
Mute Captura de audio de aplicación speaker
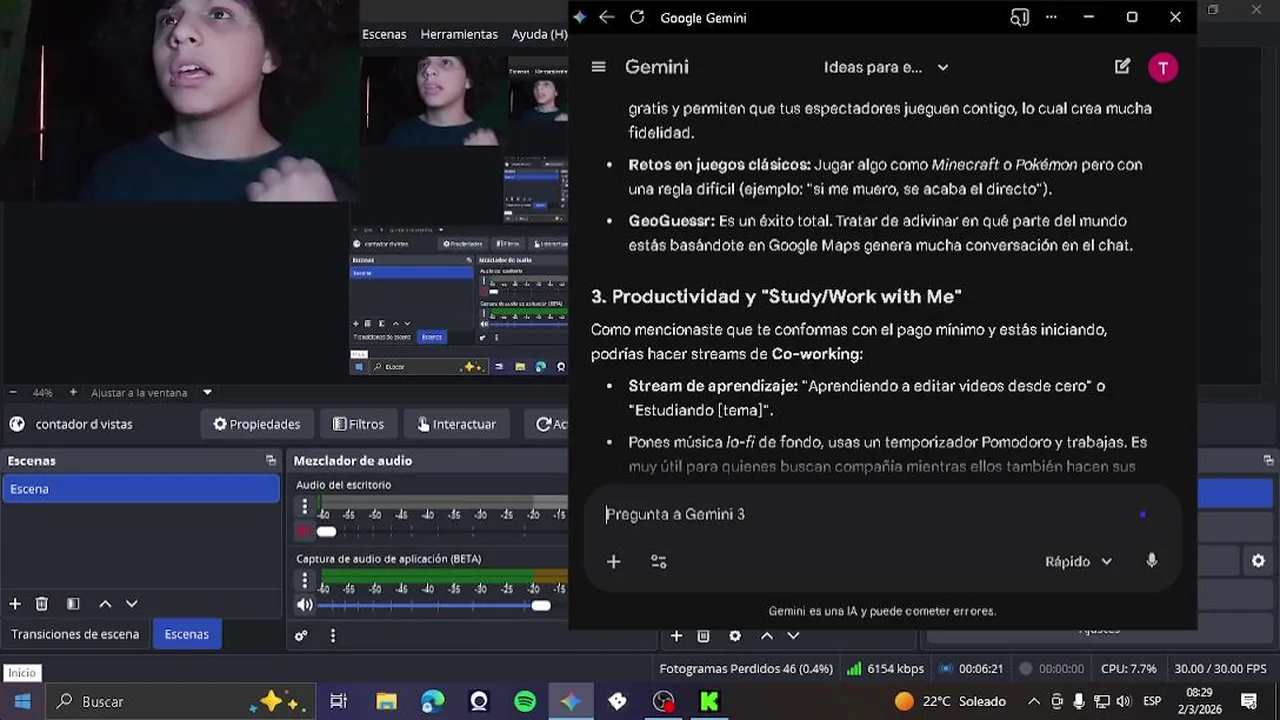[305, 605]
